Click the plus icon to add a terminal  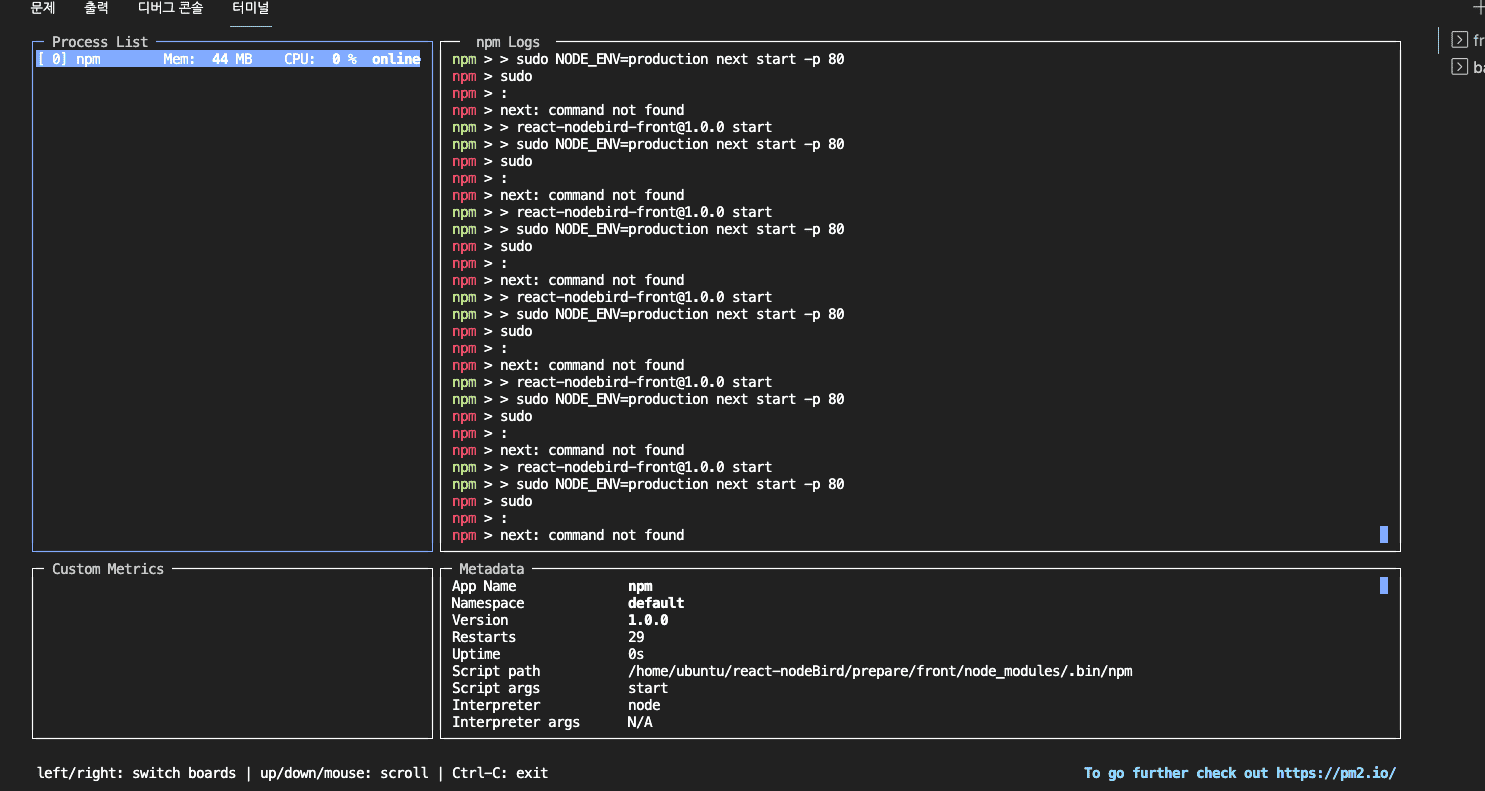1479,8
